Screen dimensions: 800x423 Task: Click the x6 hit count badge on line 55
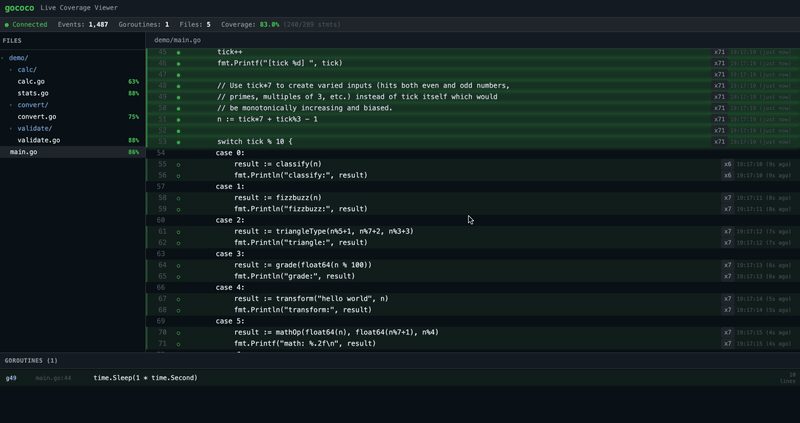click(727, 164)
